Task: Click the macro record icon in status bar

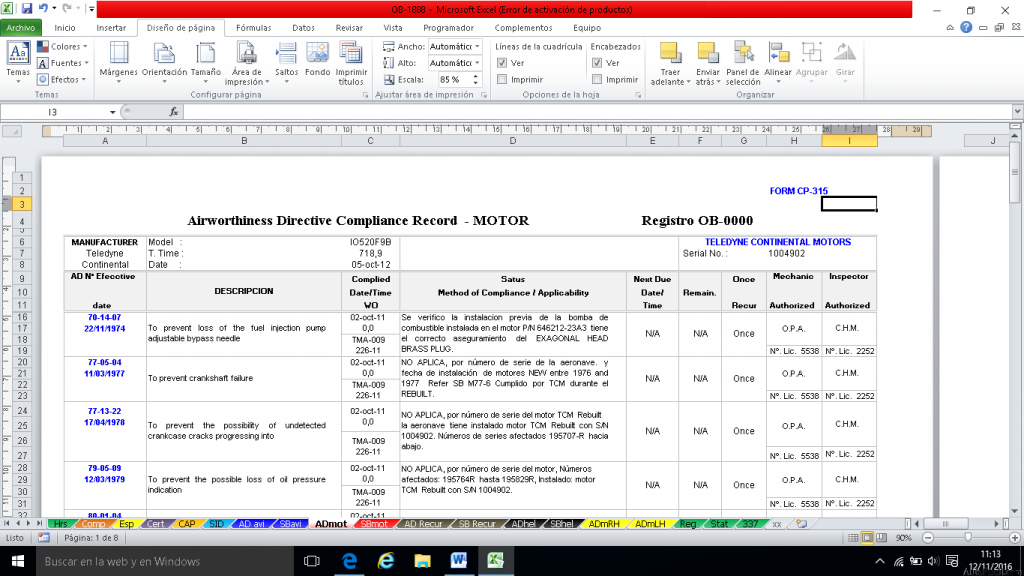Action: (44, 537)
